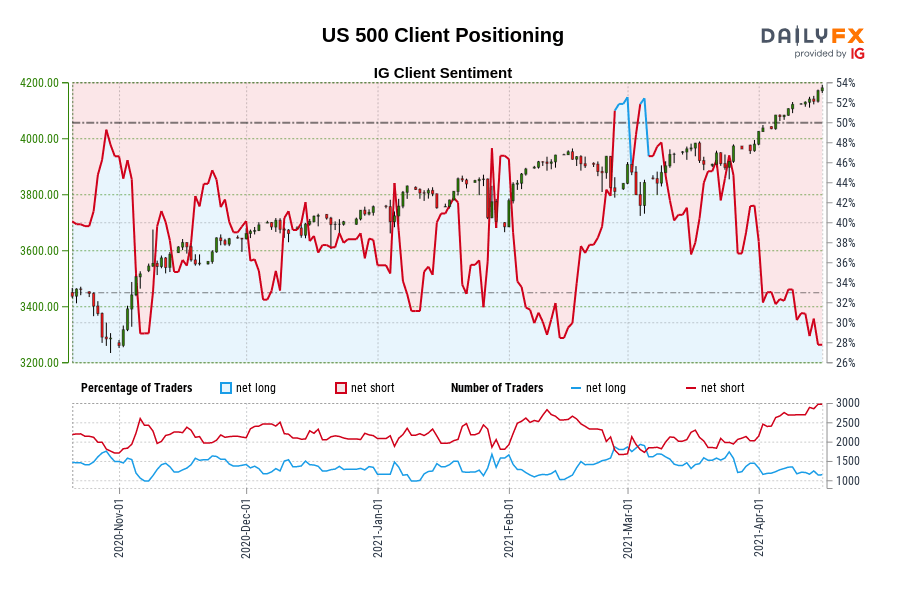Click the 'US 500 Client Positioning' title
Viewport: 900px width, 600px height.
click(443, 35)
